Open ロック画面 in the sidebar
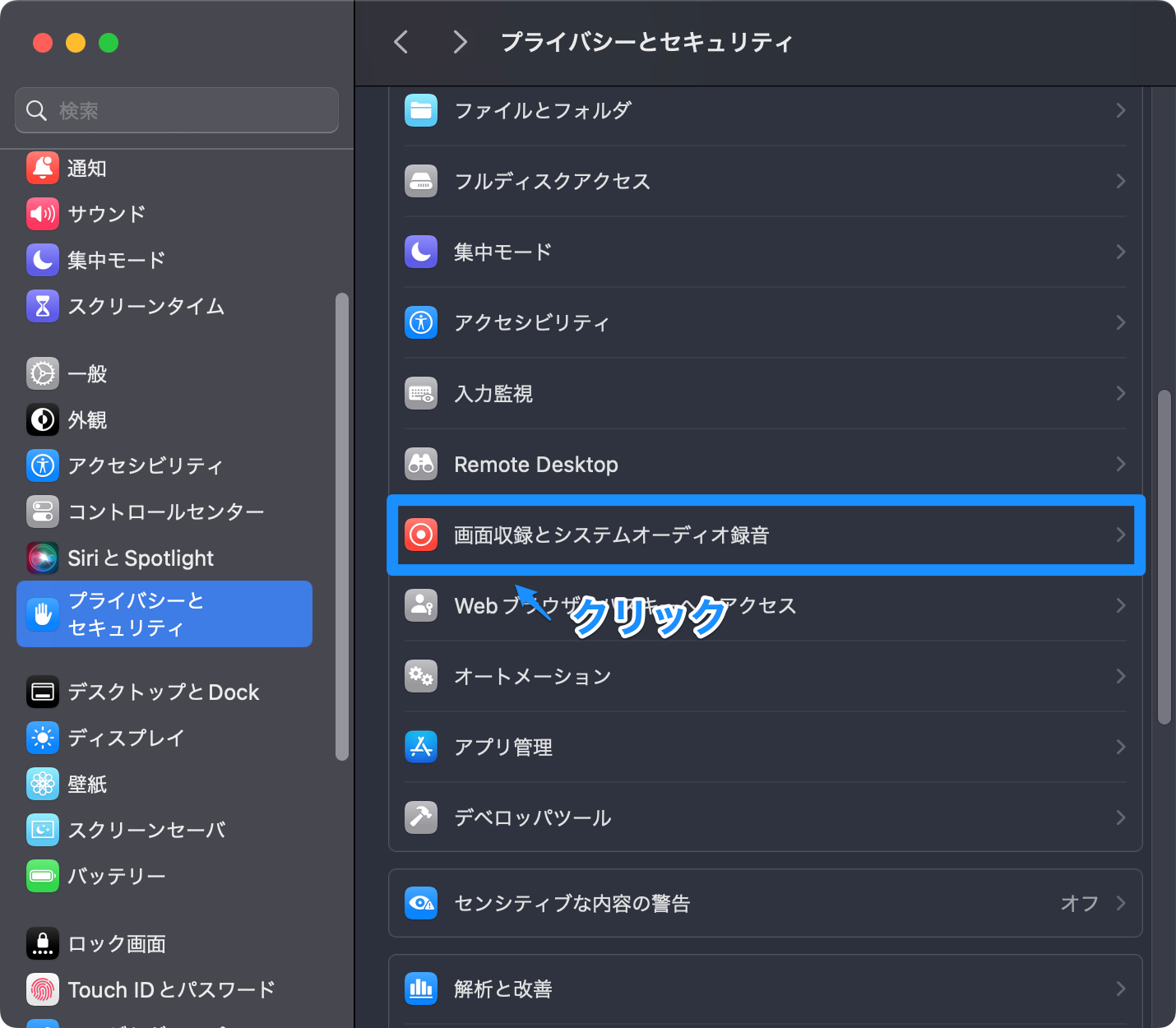The width and height of the screenshot is (1176, 1028). pyautogui.click(x=164, y=944)
